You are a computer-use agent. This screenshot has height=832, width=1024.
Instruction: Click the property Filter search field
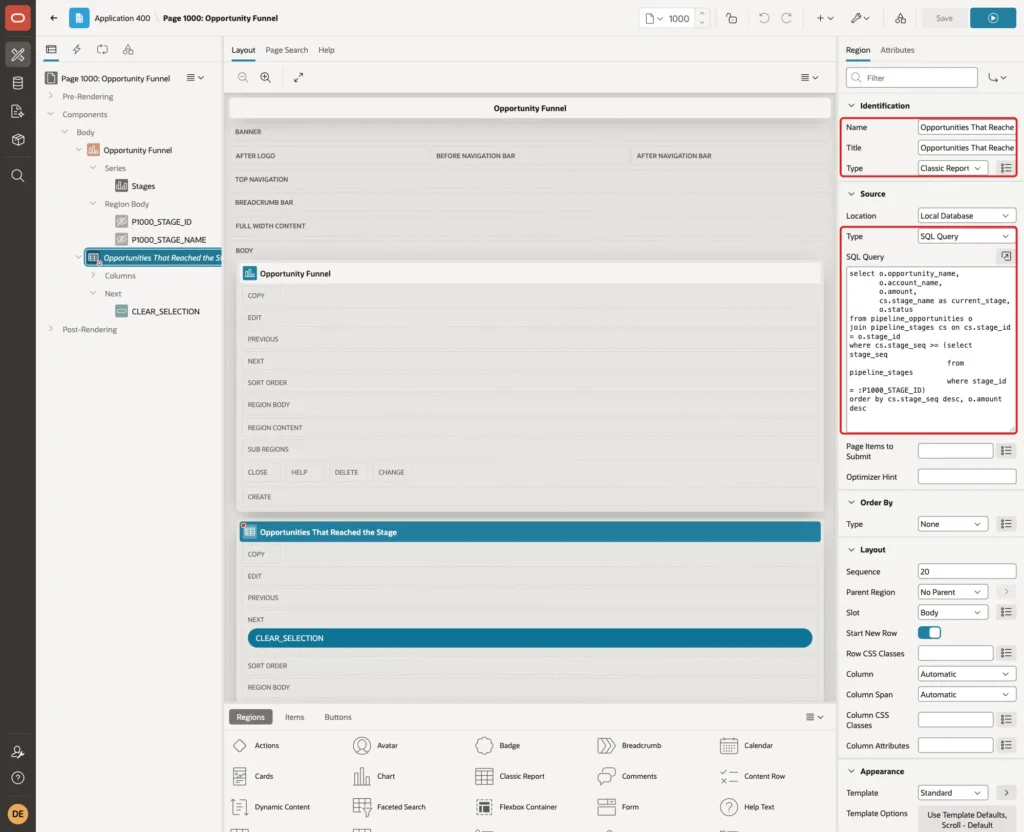912,78
